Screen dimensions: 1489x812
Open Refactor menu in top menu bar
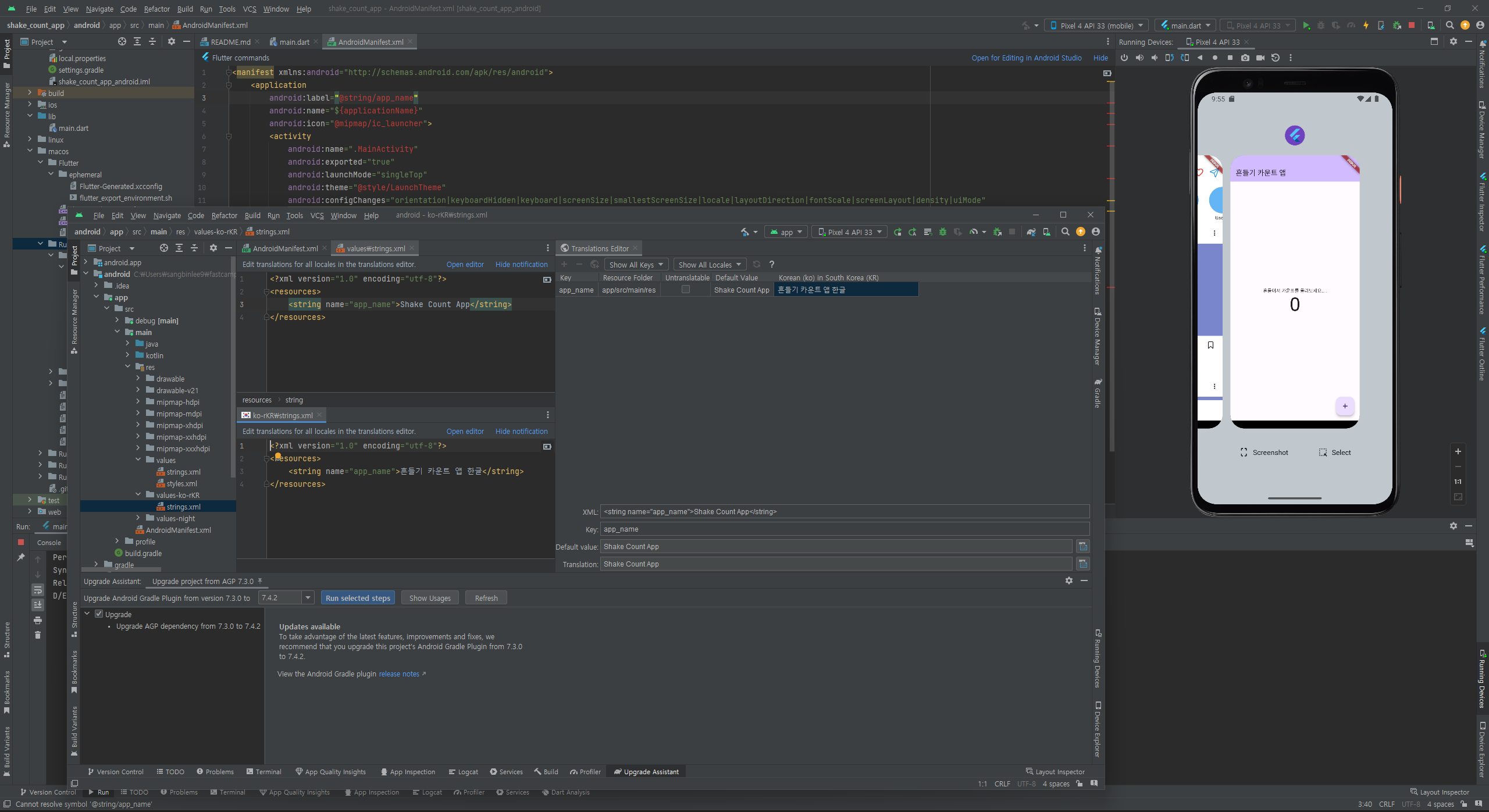(x=156, y=9)
